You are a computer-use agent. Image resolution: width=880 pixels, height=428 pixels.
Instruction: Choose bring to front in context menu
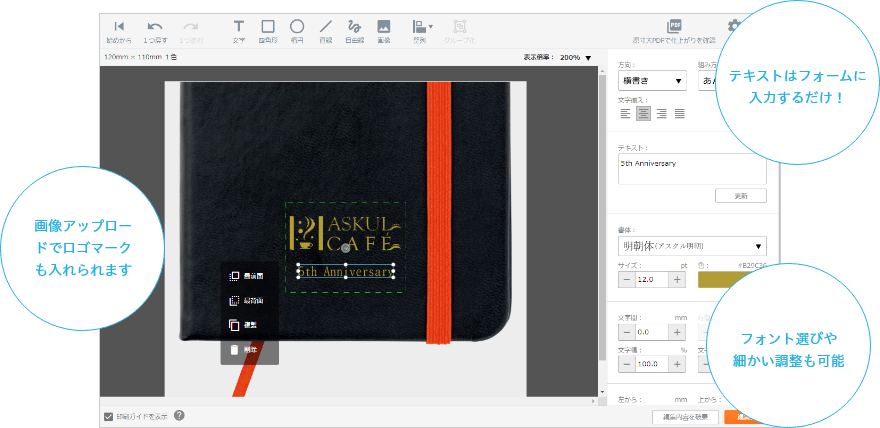(x=249, y=276)
